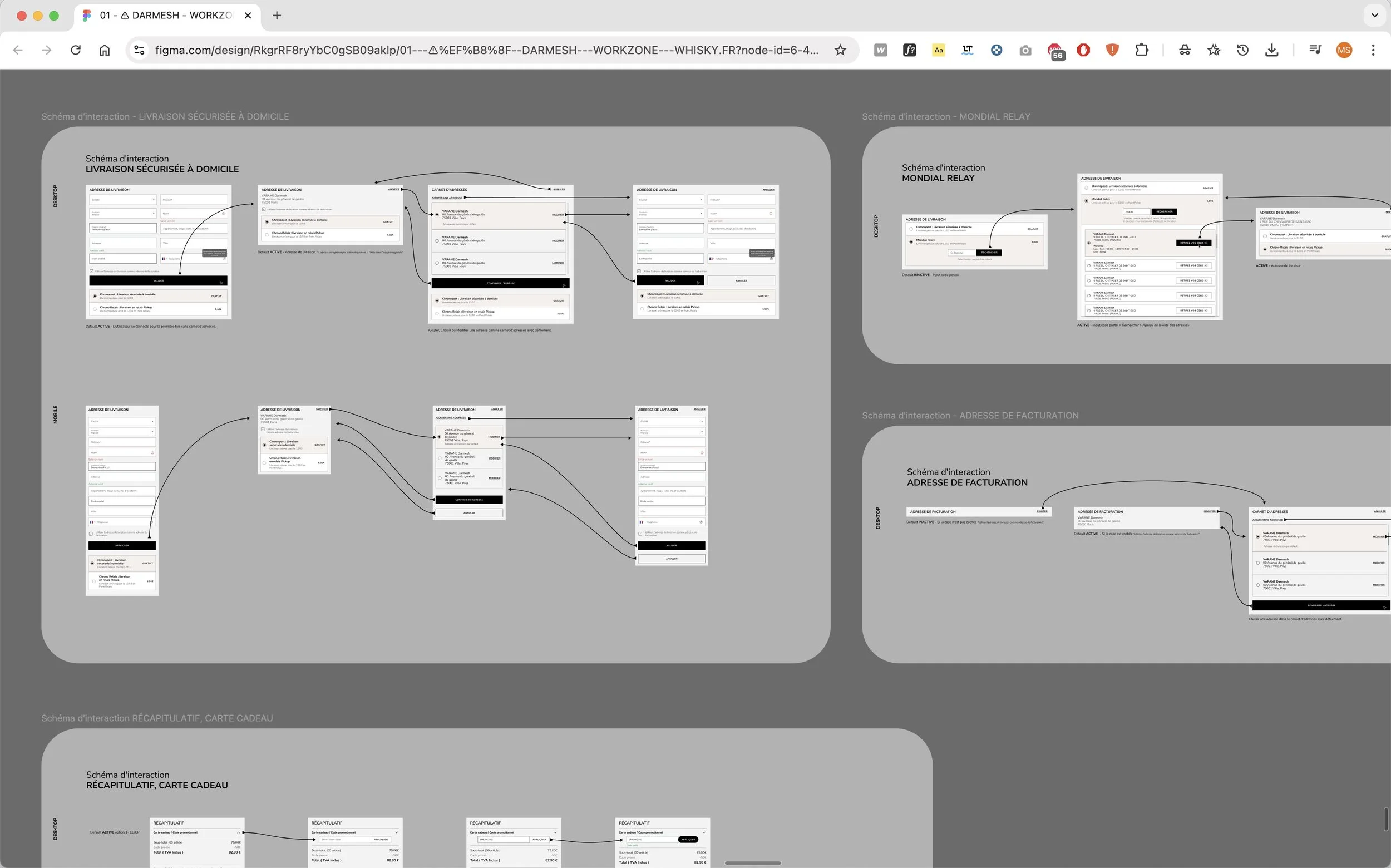The width and height of the screenshot is (1391, 868).
Task: Open a new browser tab
Action: tap(277, 16)
